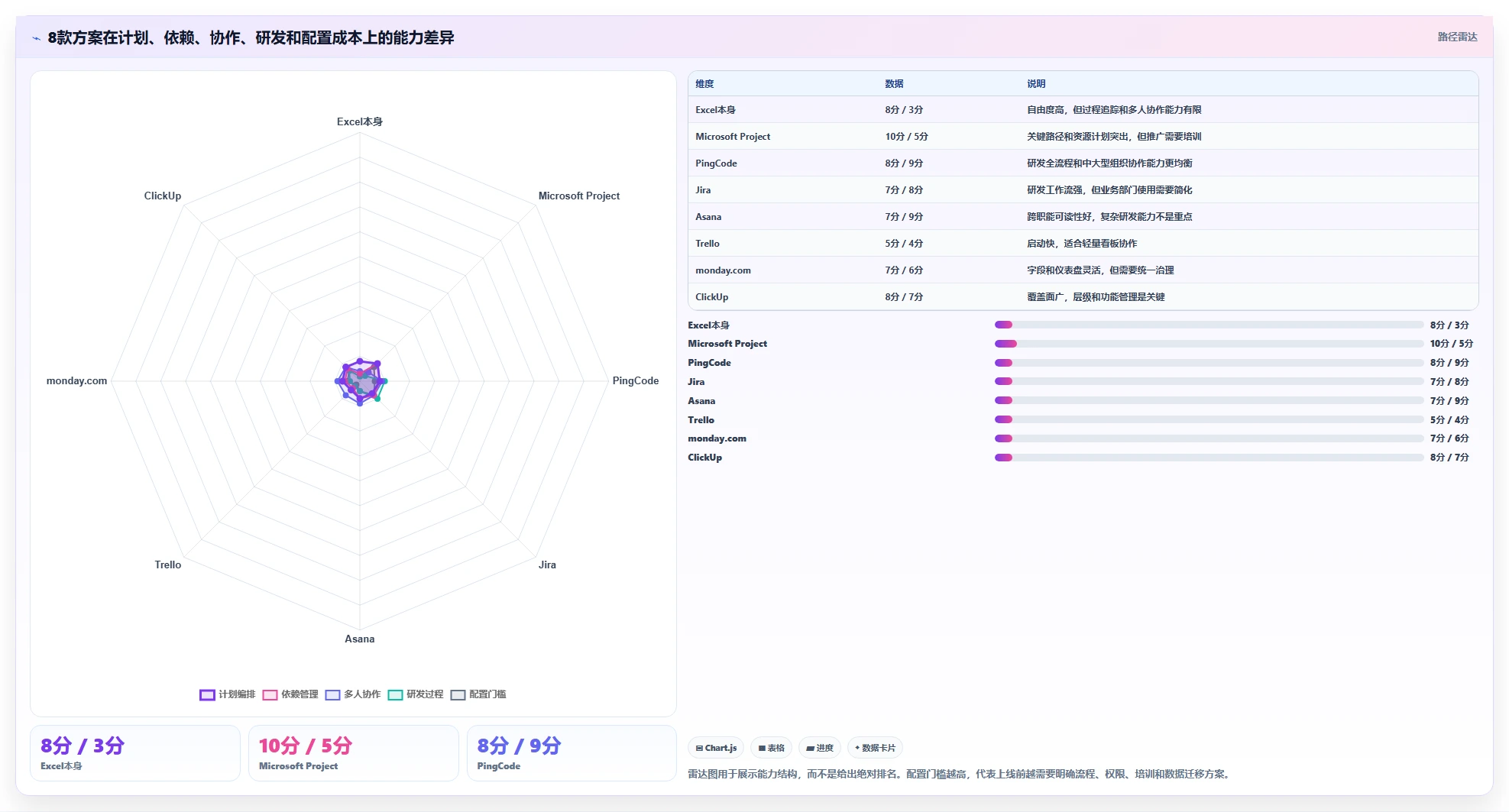Viewport: 1509px width, 812px height.
Task: Click the Jira radar axis label
Action: tap(547, 565)
